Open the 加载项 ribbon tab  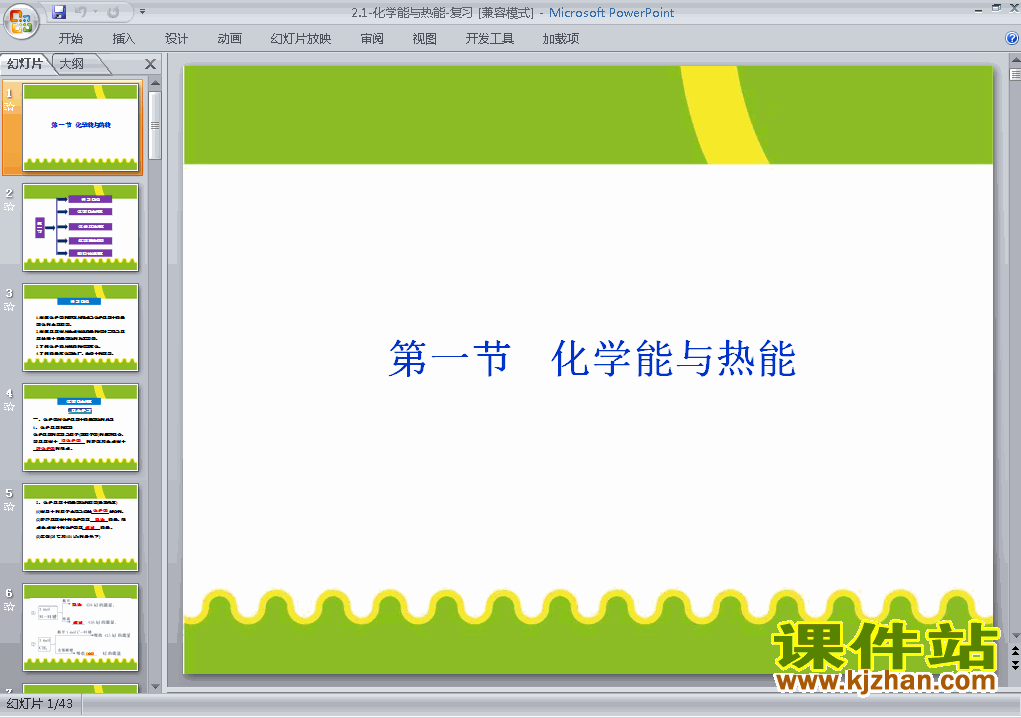pos(561,38)
